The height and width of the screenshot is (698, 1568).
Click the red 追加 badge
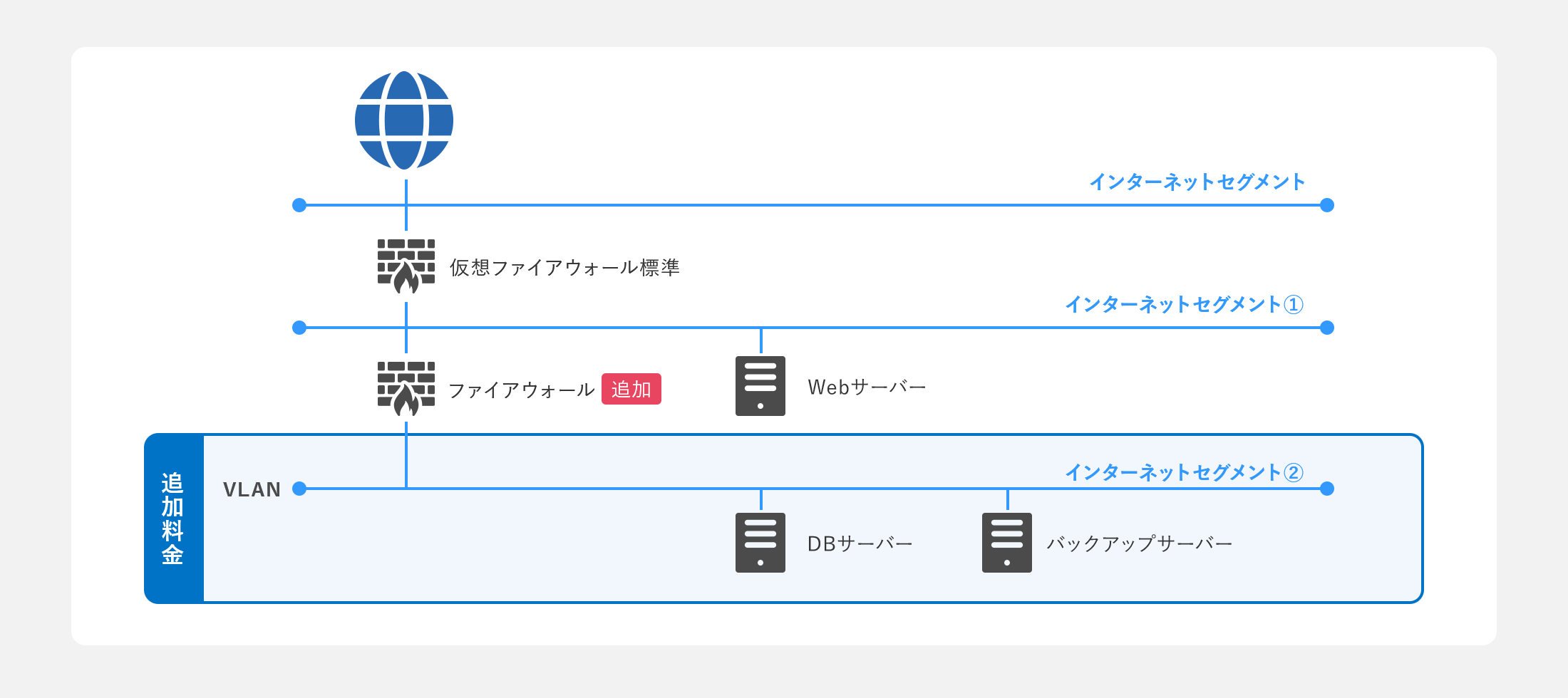pos(631,390)
